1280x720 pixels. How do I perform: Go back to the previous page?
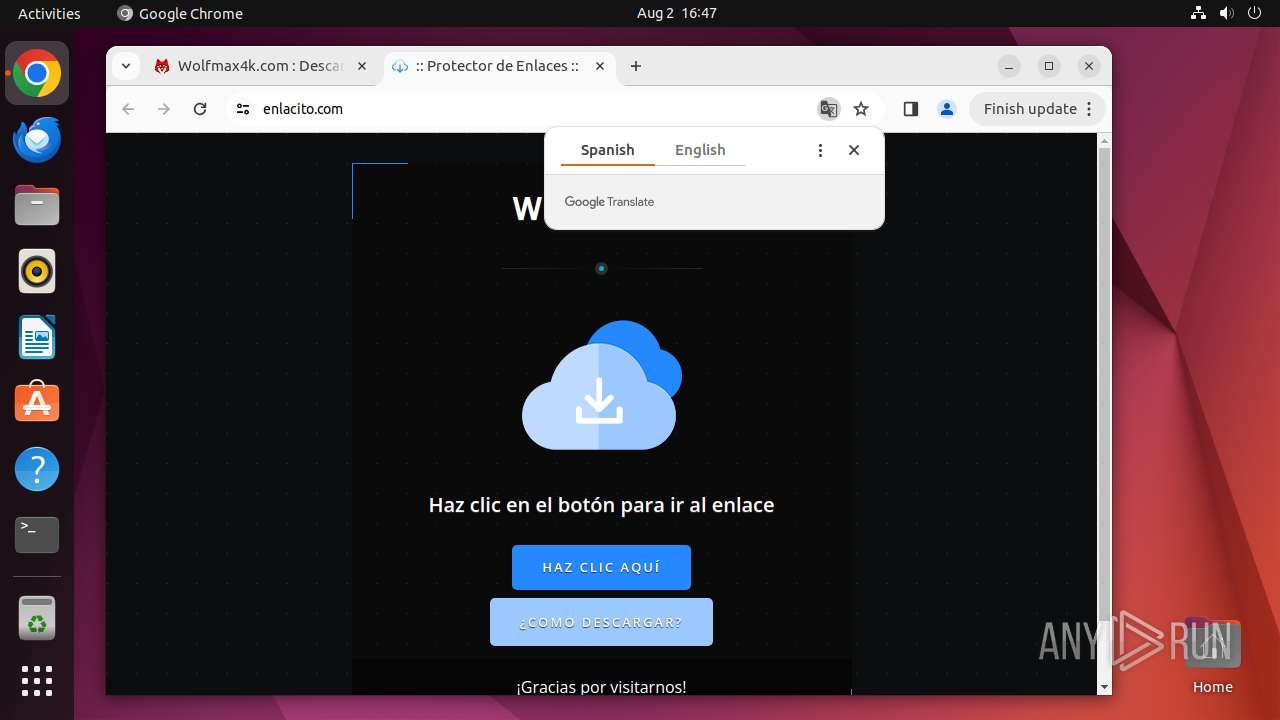tap(128, 109)
